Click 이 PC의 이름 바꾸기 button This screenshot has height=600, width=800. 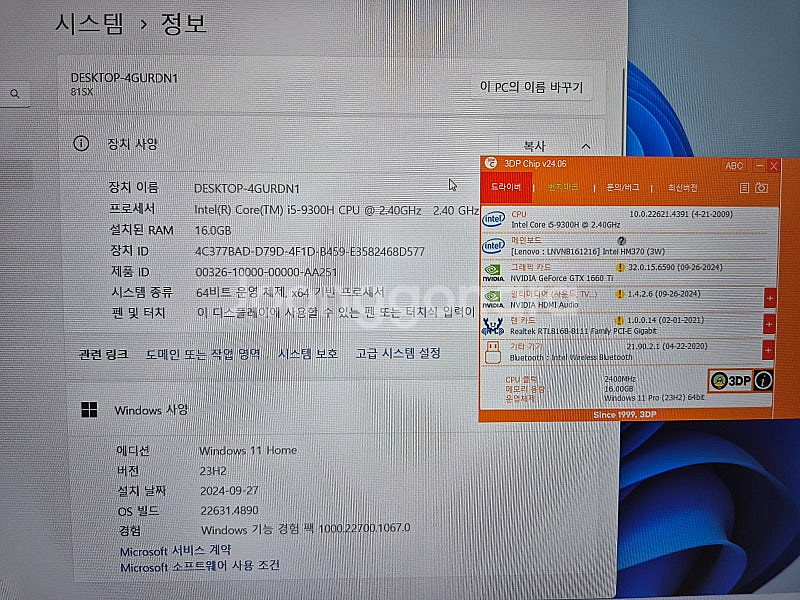tap(531, 87)
